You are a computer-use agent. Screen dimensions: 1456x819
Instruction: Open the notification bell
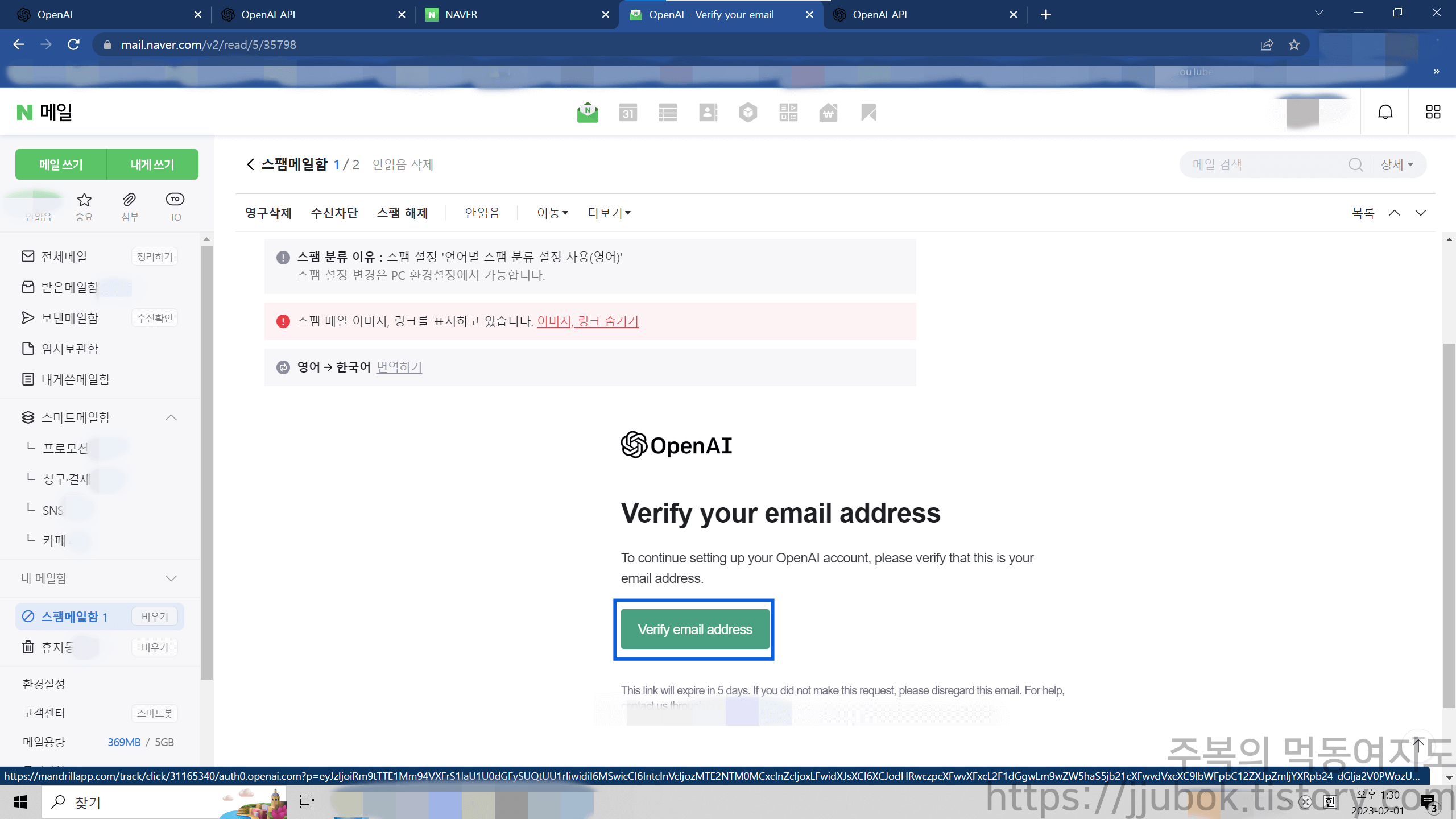1385,111
